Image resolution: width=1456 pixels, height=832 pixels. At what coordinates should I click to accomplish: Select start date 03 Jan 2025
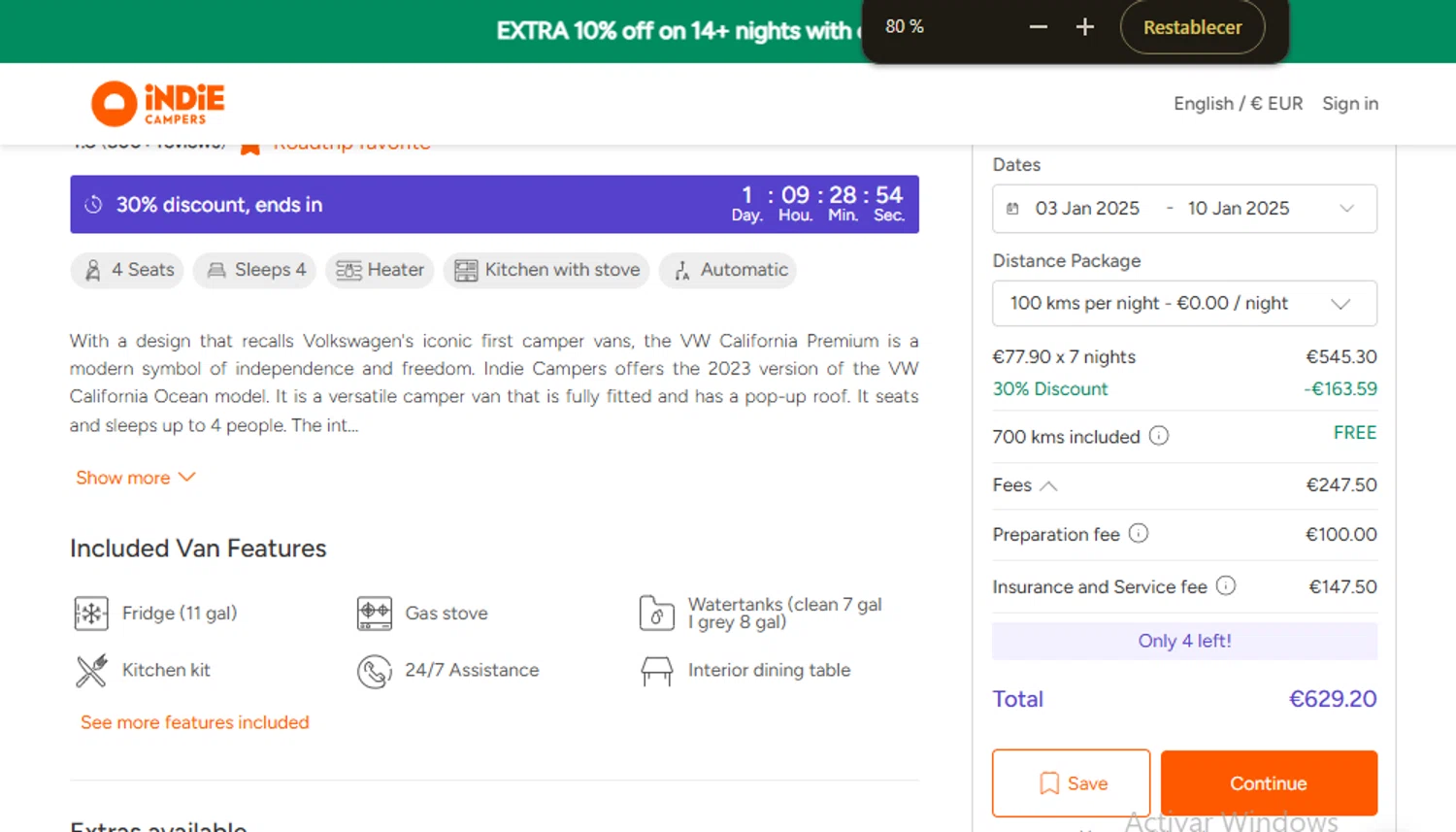[x=1087, y=209]
